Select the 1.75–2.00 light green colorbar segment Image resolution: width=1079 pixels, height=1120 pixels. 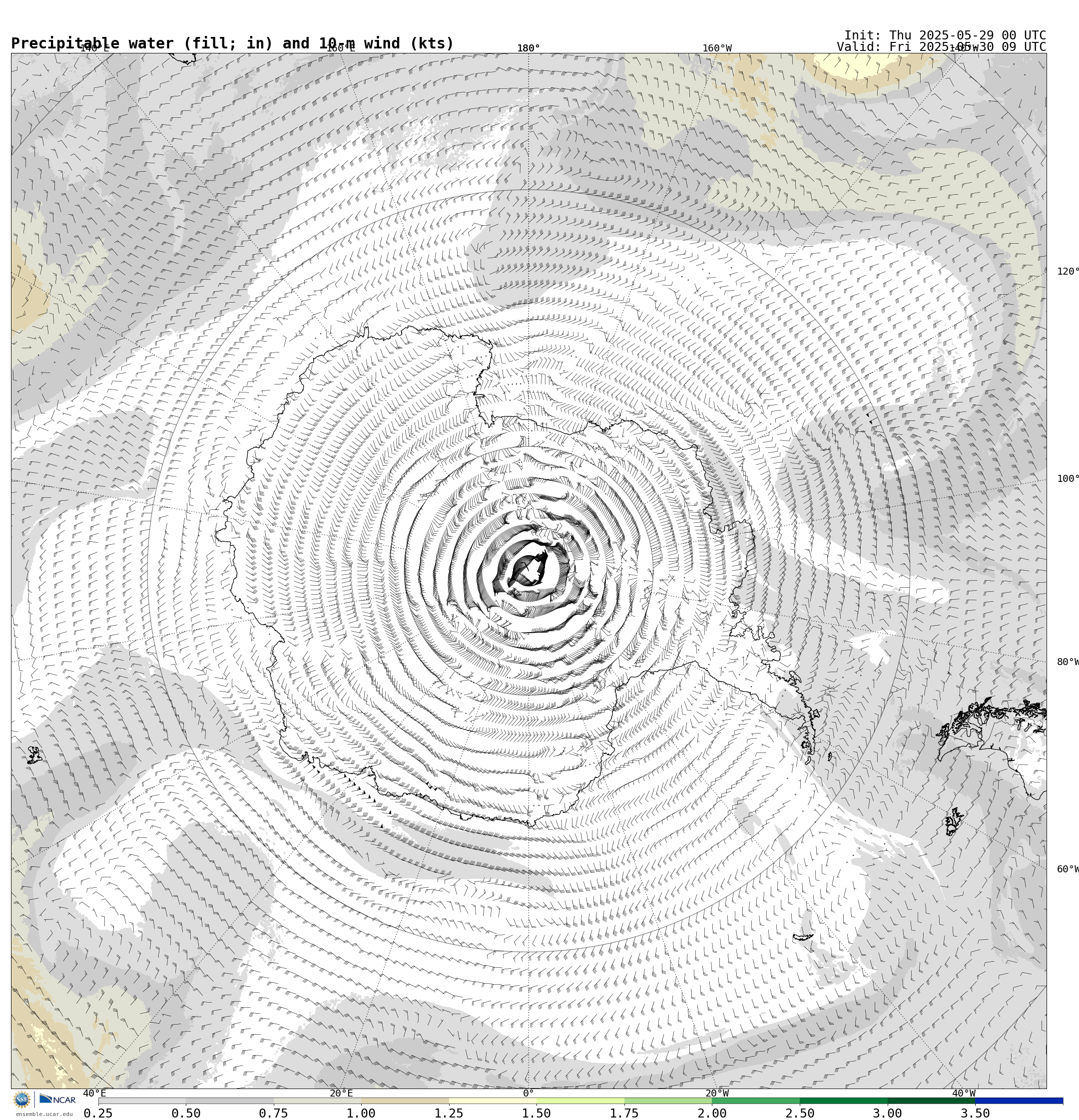(668, 1101)
